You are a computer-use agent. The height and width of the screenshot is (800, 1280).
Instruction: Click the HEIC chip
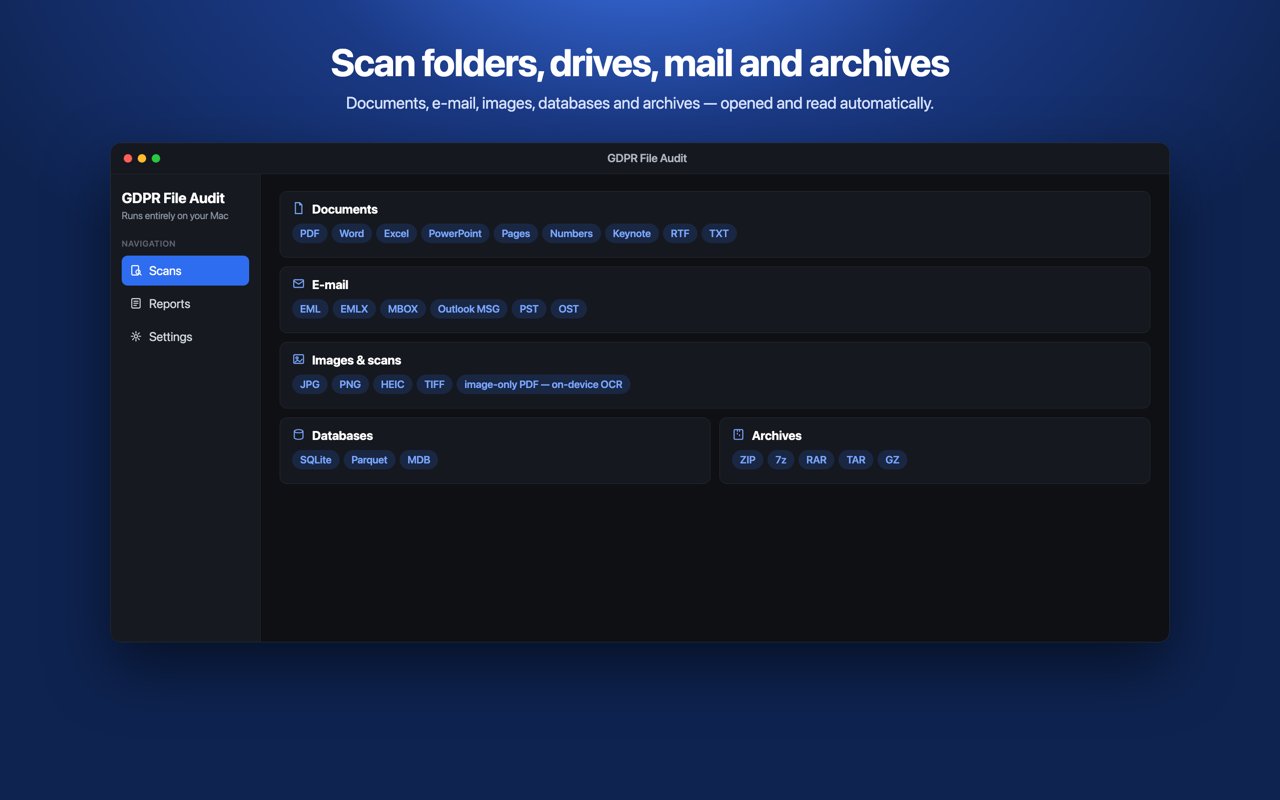[x=392, y=384]
